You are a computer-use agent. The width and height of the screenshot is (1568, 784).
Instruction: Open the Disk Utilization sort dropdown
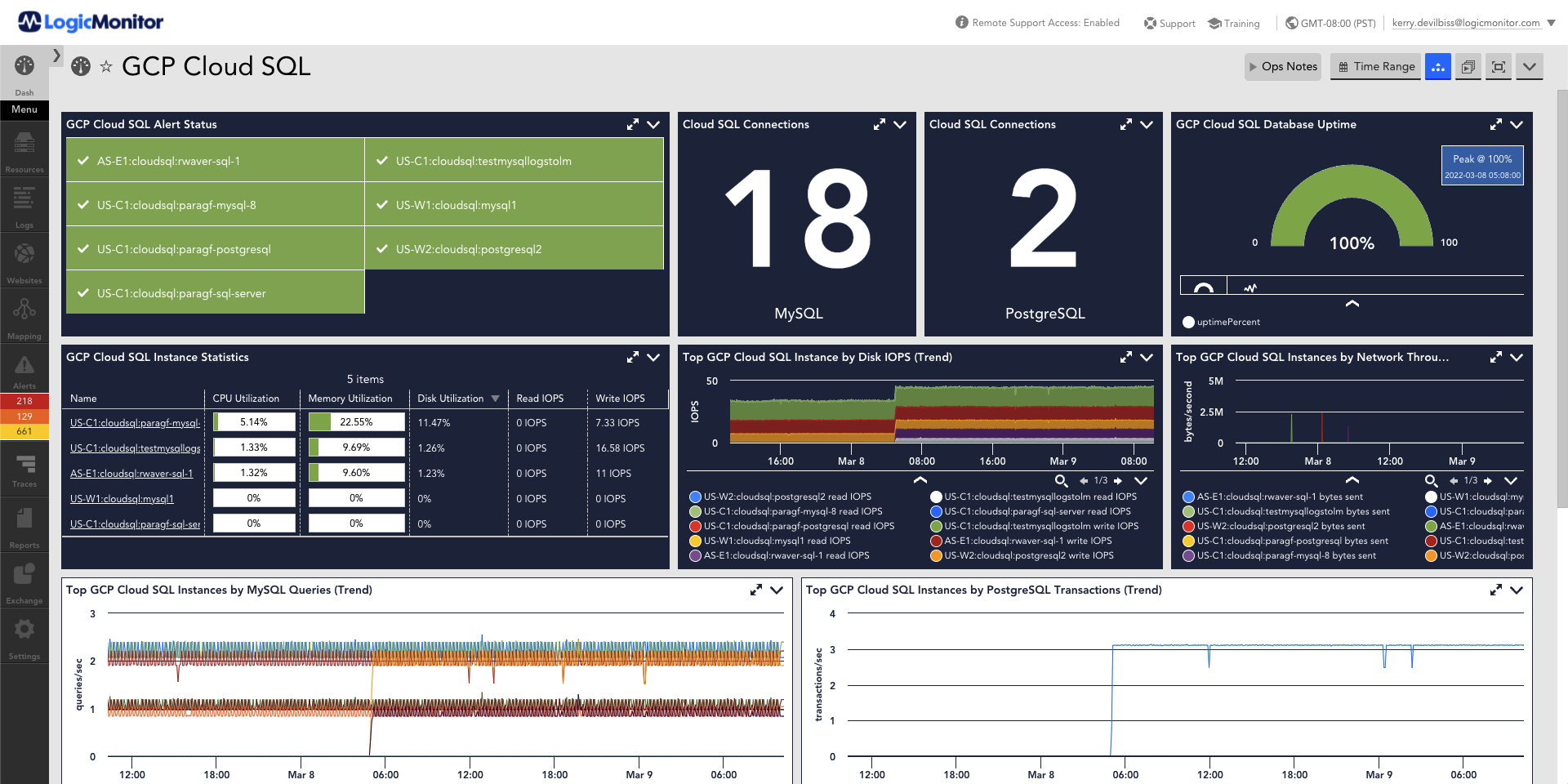tap(496, 399)
